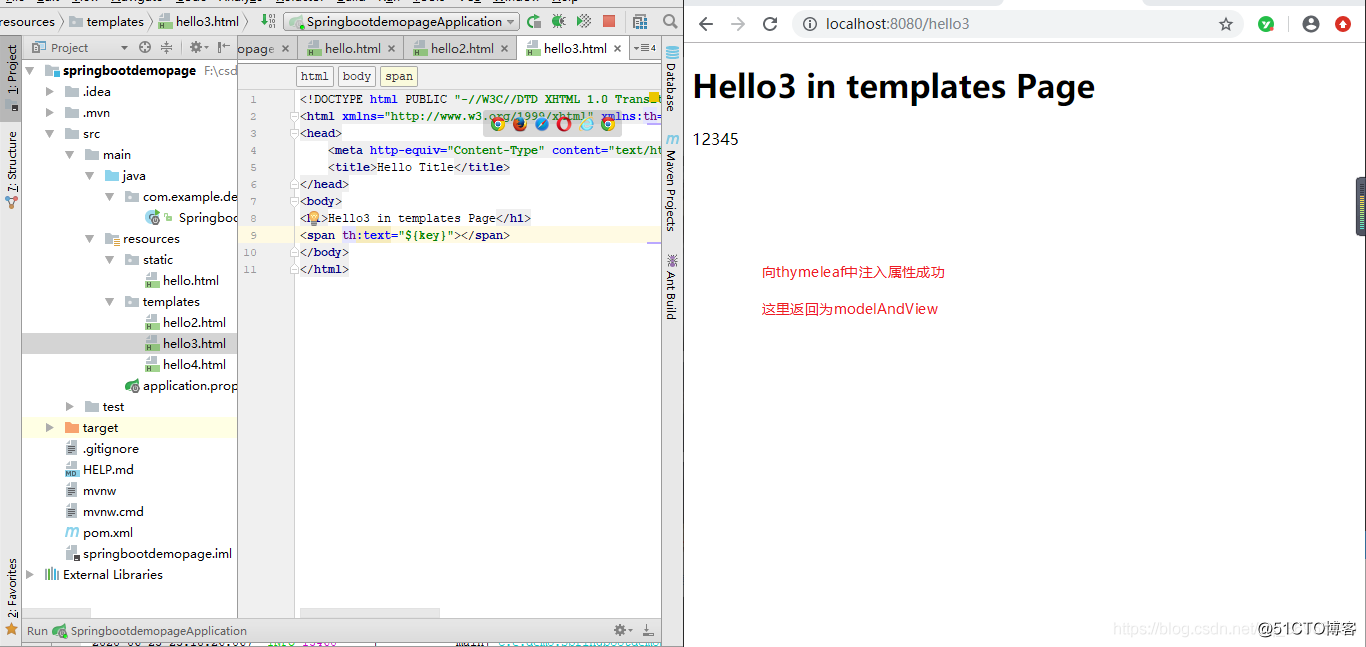
Task: Click the red Chrome update icon
Action: click(1343, 24)
